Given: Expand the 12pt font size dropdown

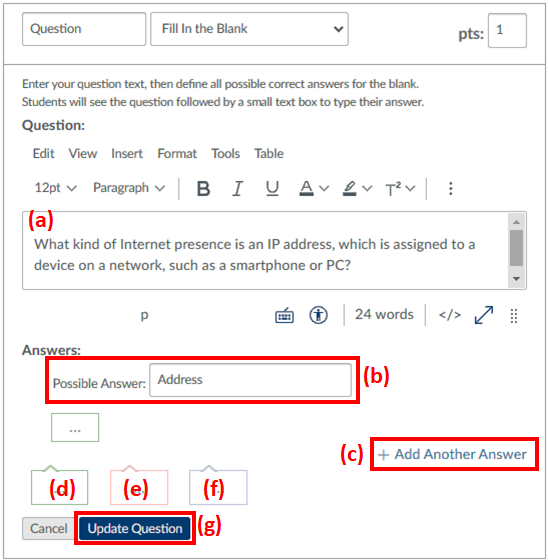Looking at the screenshot, I should [x=55, y=188].
